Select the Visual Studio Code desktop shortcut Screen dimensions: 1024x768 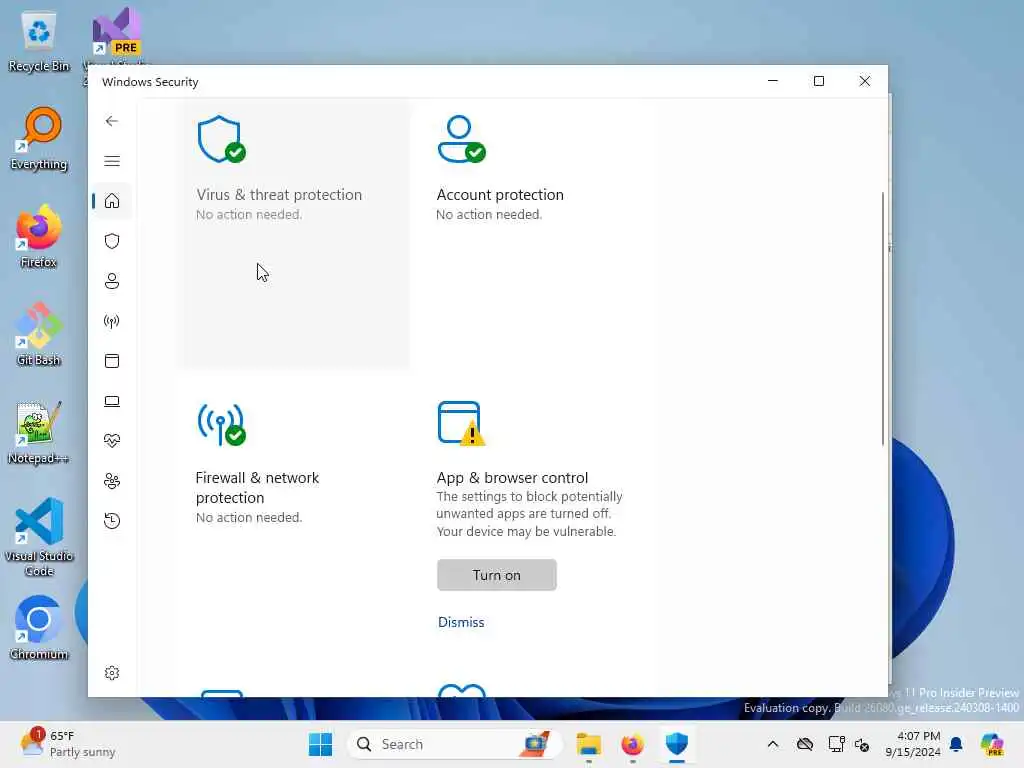pos(39,537)
